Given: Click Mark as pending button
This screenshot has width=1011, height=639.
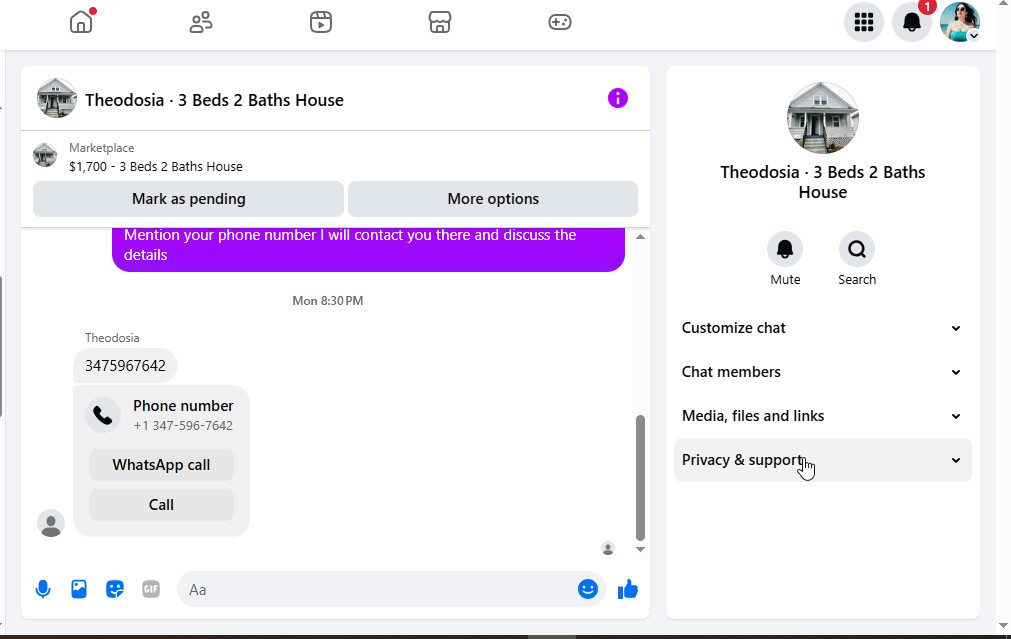Looking at the screenshot, I should [x=188, y=199].
